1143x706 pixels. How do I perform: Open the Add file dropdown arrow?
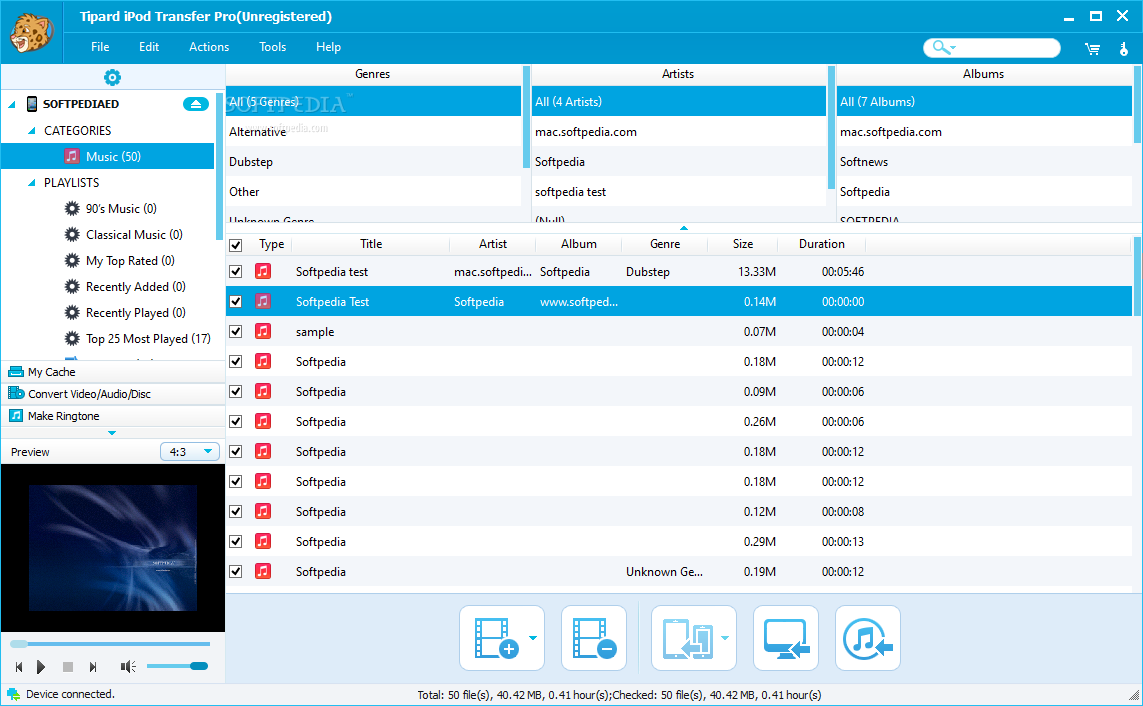[x=534, y=638]
